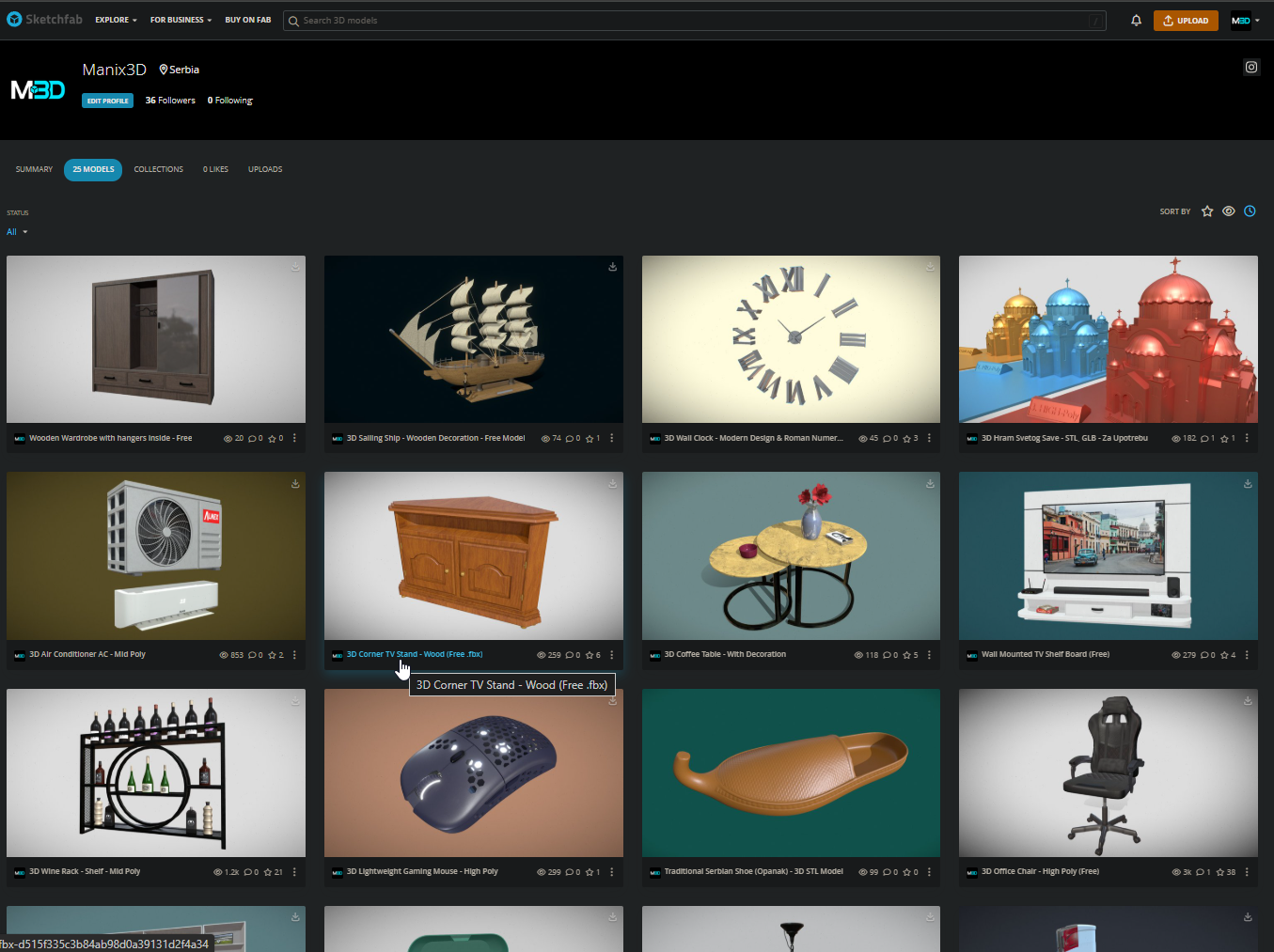1274x952 pixels.
Task: Download the Wall Mounted TV Shelf model
Action: coord(1247,484)
